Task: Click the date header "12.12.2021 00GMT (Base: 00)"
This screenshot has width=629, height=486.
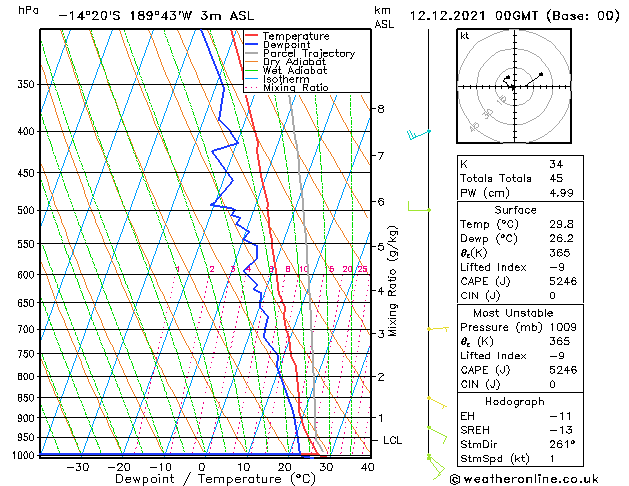Action: click(x=514, y=16)
